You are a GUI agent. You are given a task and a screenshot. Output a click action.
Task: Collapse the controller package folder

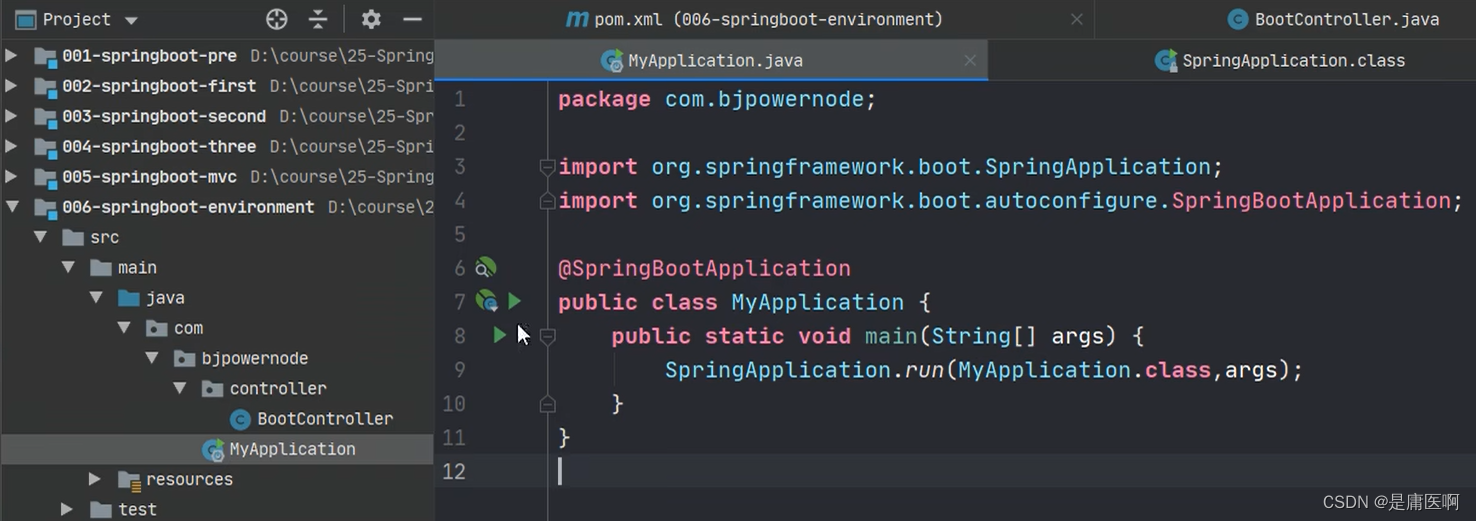click(x=180, y=388)
